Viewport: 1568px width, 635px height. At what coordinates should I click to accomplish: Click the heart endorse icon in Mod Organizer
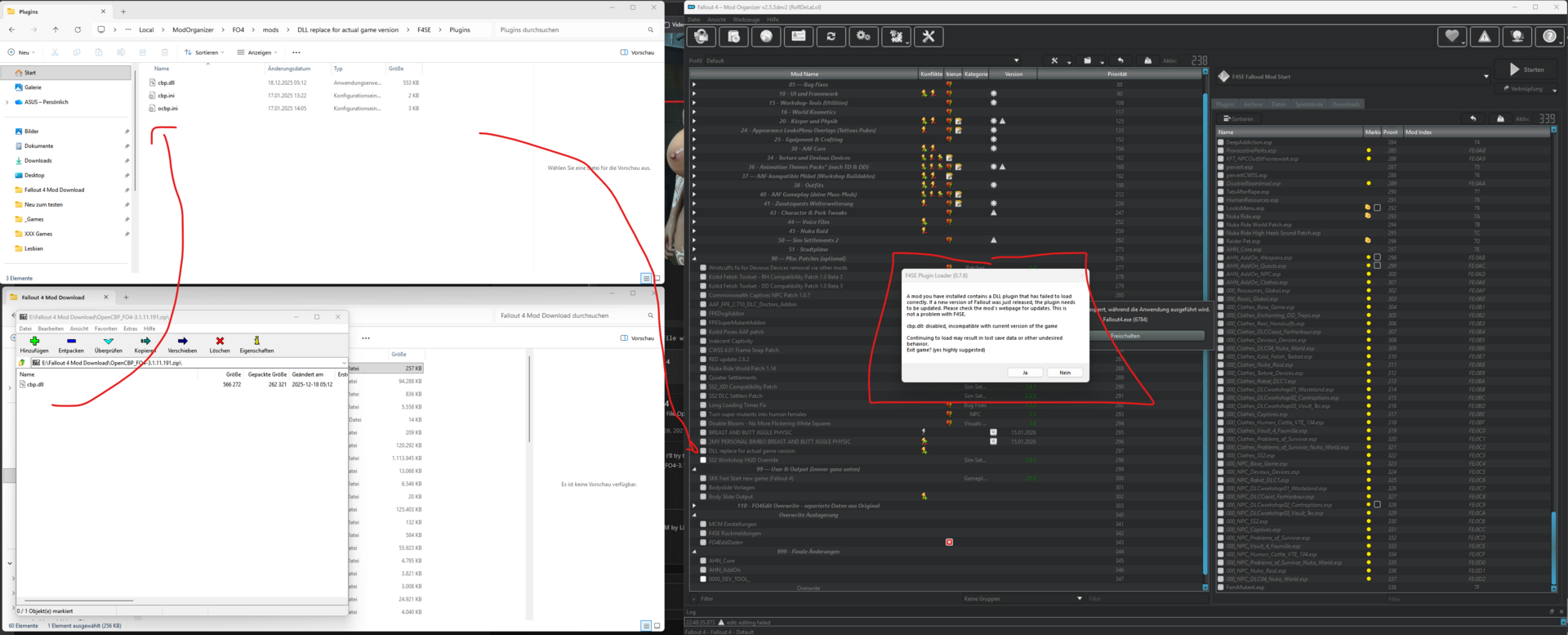[1451, 37]
